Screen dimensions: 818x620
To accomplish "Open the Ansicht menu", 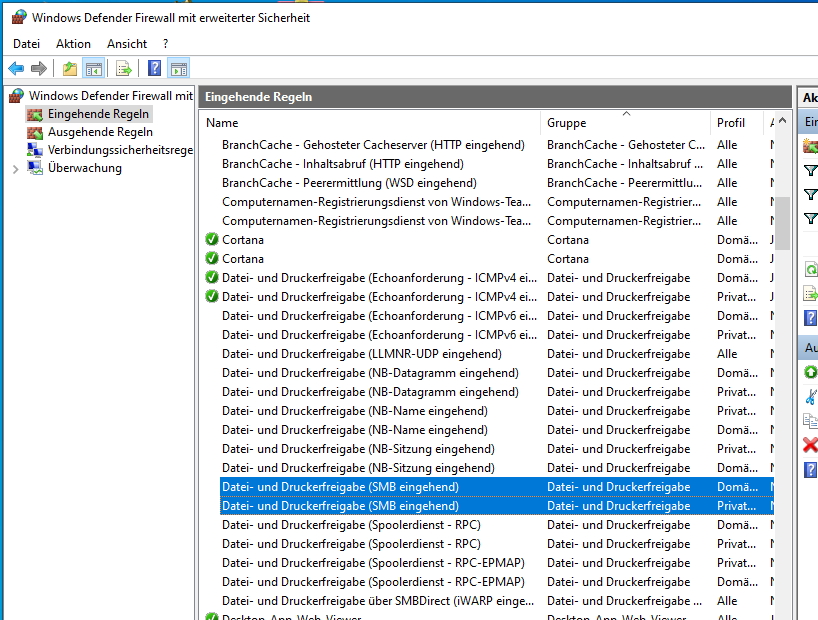I will click(x=127, y=44).
